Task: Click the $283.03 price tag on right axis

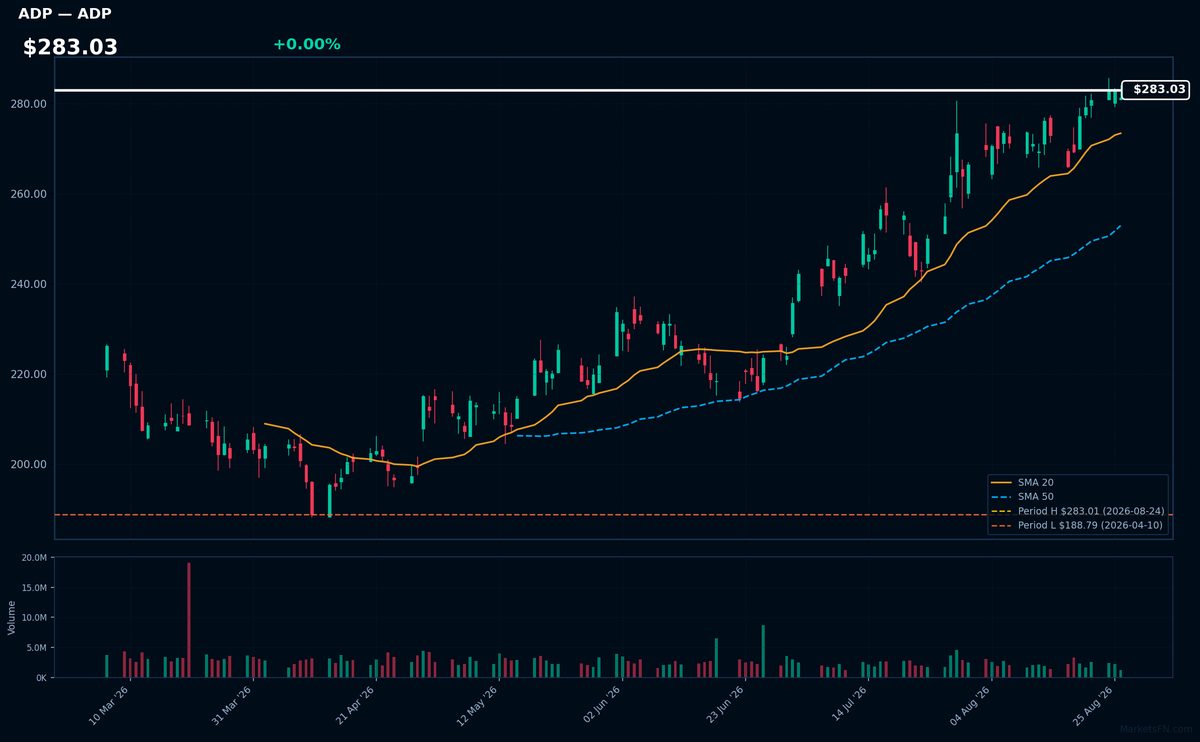Action: 1155,90
